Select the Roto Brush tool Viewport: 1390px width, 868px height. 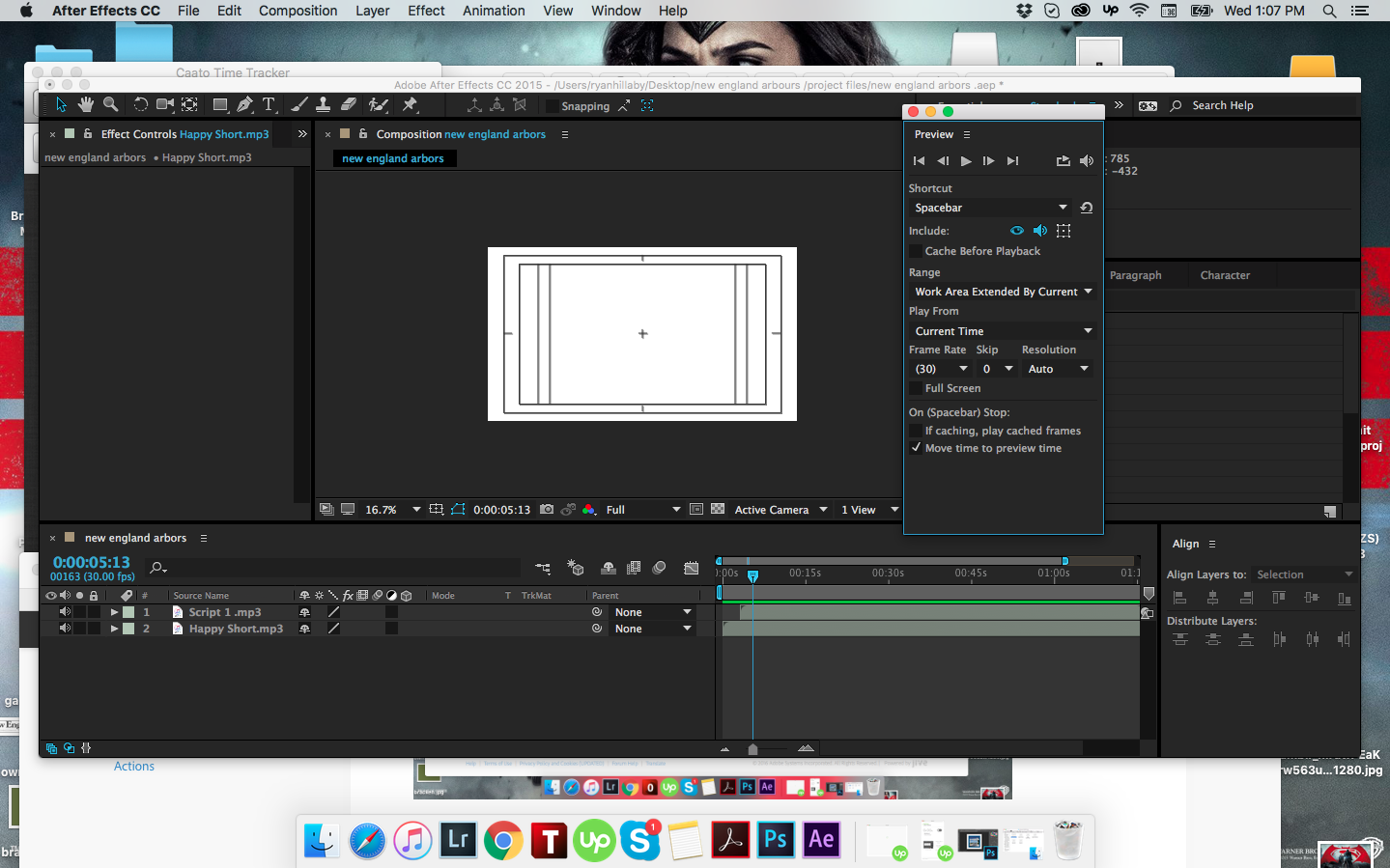point(379,104)
